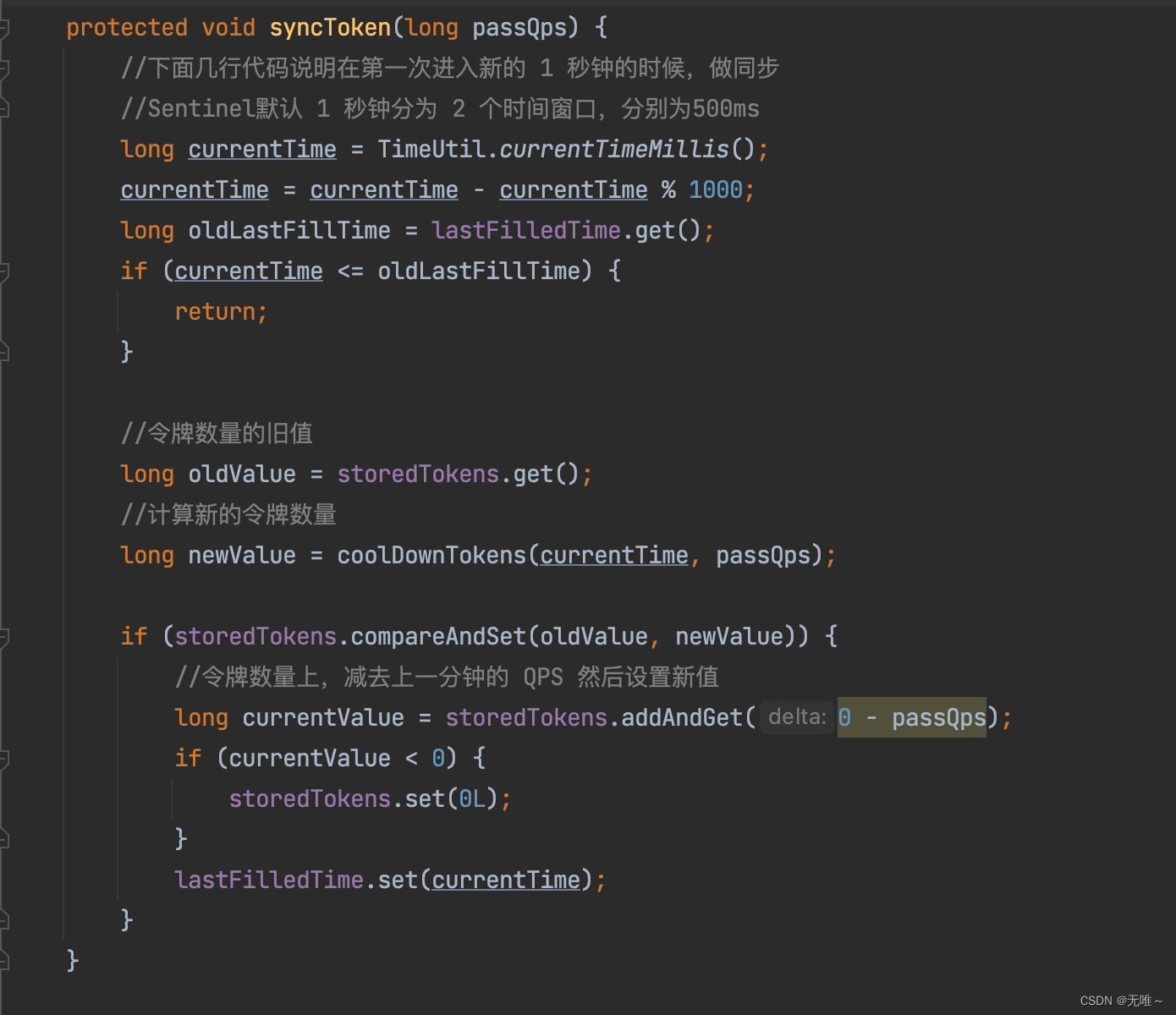The height and width of the screenshot is (1015, 1176).
Task: Click comment '//计算新的令牌数量'
Action: click(228, 515)
